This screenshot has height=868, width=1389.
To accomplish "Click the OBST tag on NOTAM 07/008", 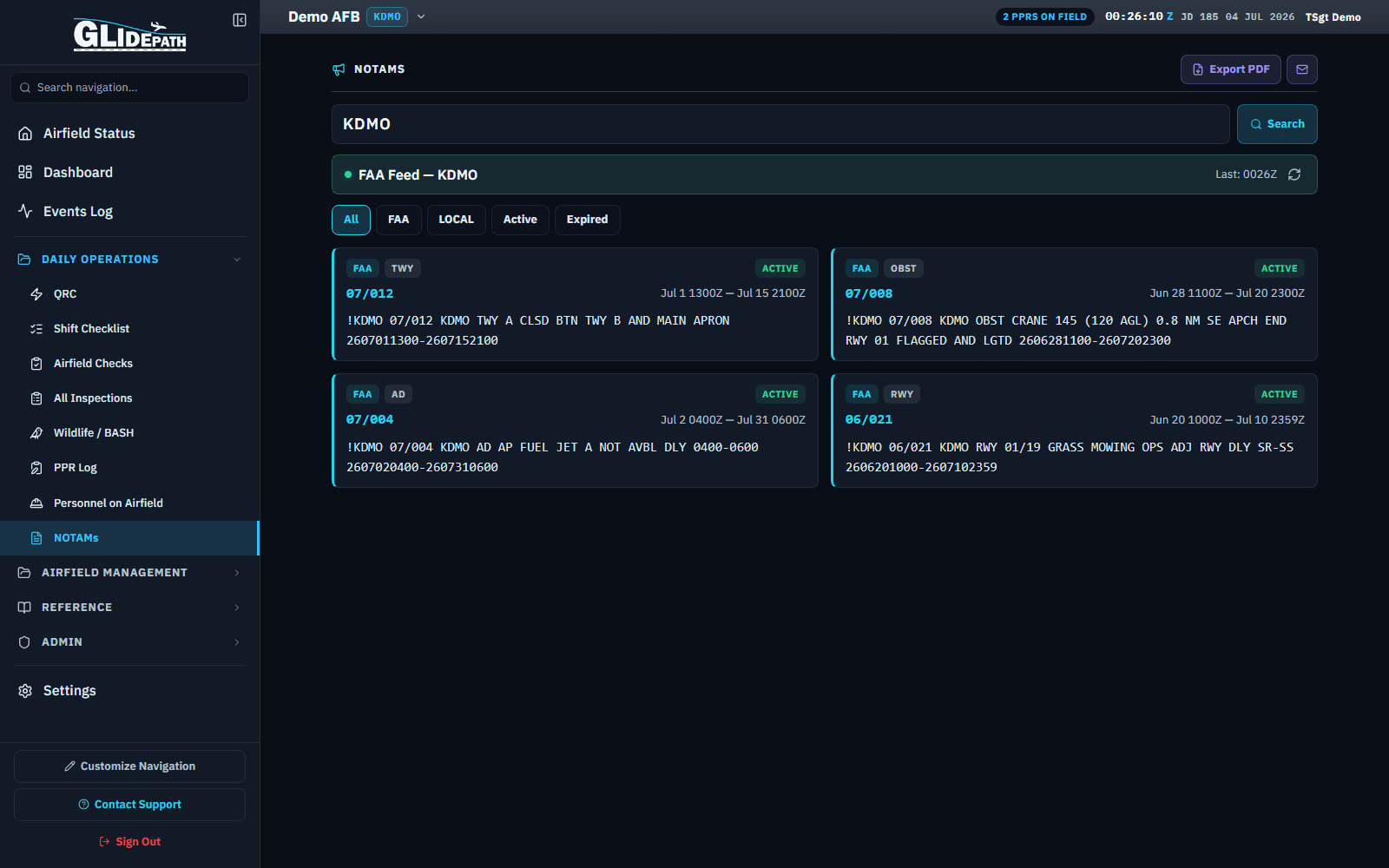I will (903, 269).
